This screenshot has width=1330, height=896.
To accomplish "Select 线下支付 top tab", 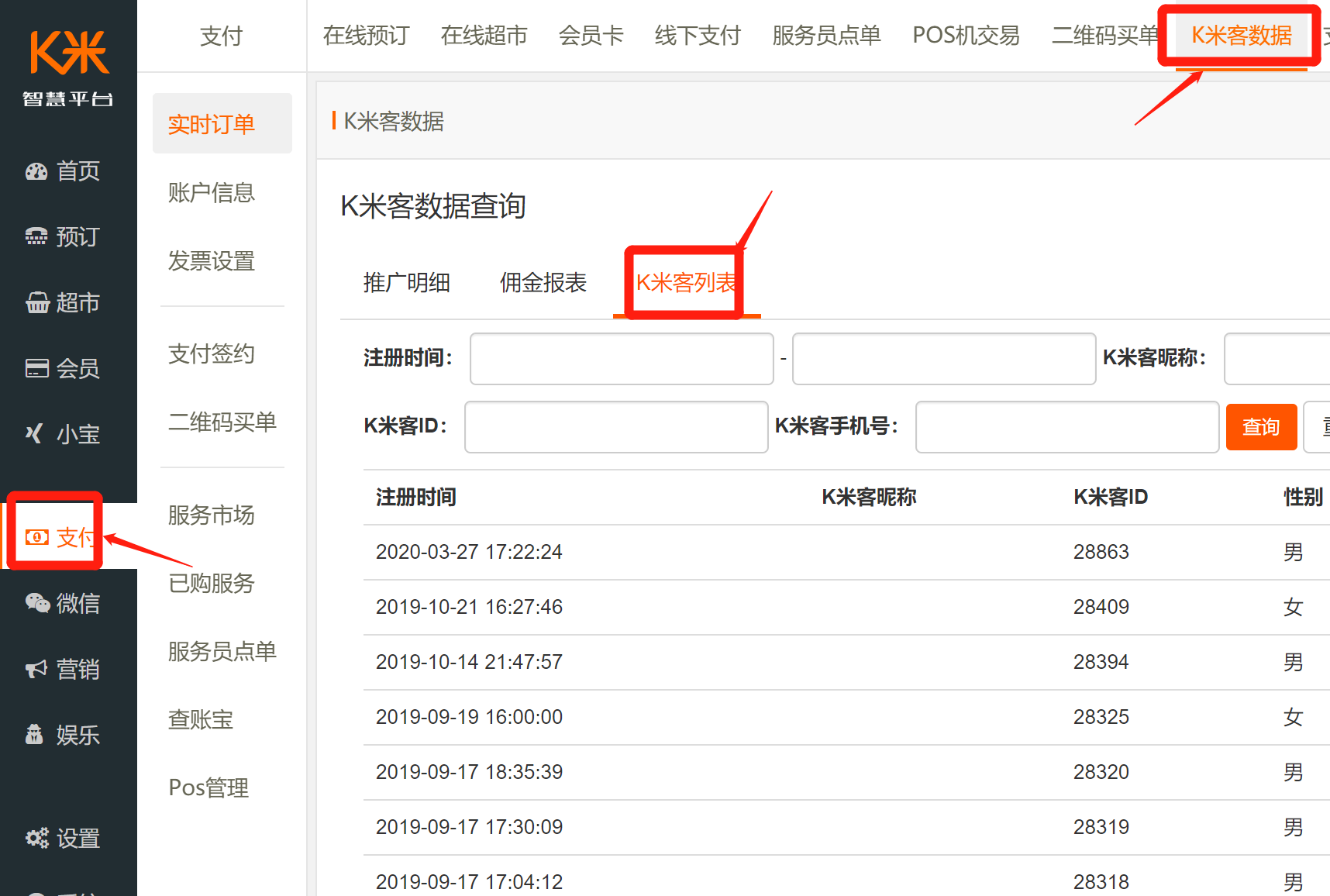I will point(698,36).
